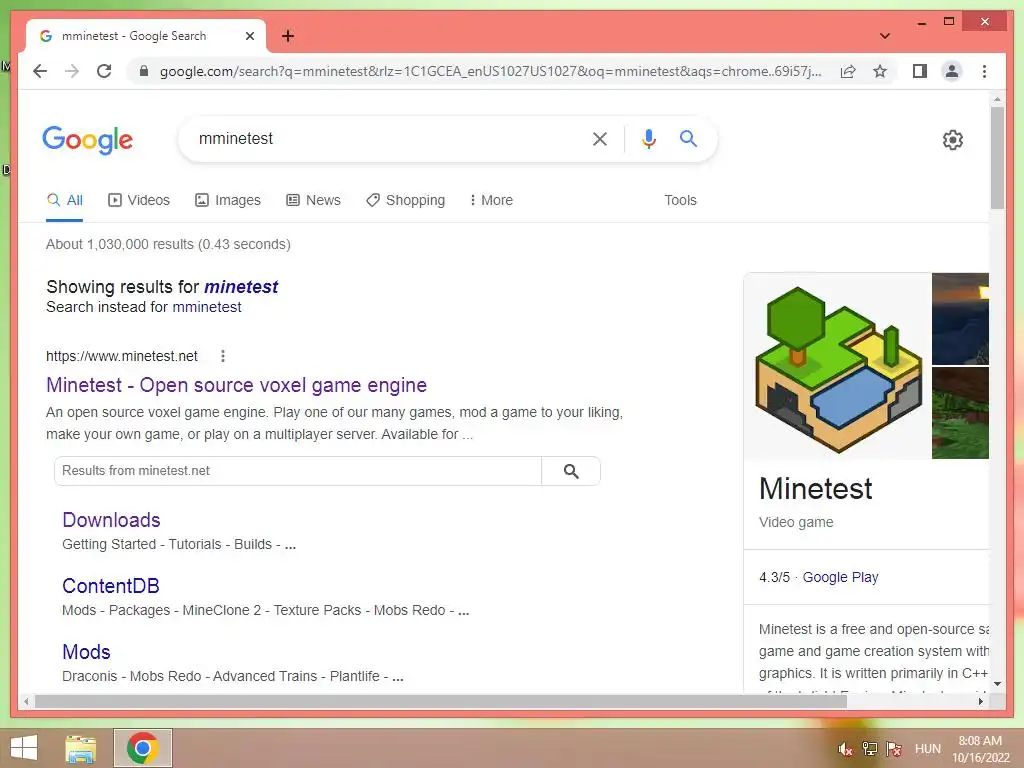Click the scroll left arrow

point(26,701)
